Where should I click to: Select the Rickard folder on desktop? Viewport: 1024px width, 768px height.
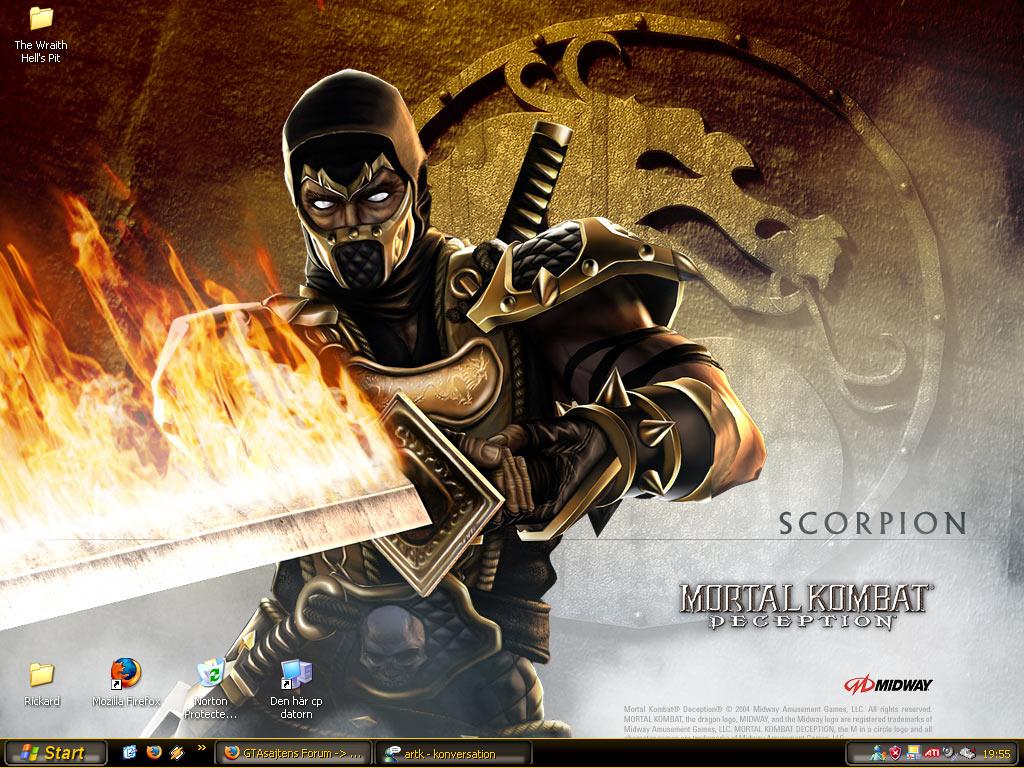[x=41, y=674]
